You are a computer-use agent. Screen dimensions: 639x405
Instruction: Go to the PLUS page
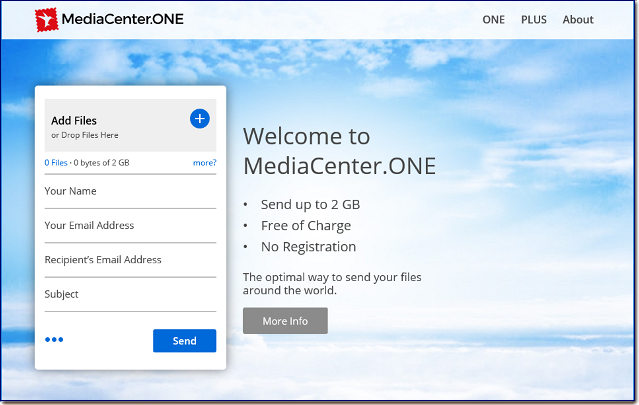pyautogui.click(x=534, y=20)
